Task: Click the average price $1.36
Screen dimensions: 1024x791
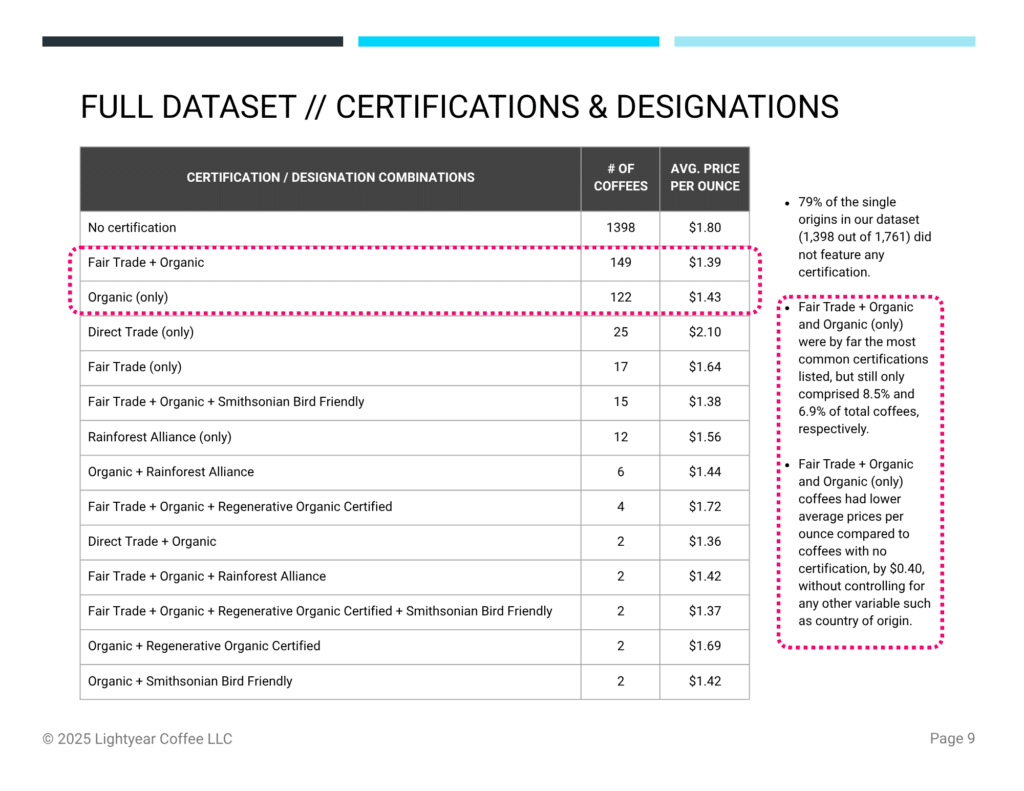Action: click(x=705, y=541)
